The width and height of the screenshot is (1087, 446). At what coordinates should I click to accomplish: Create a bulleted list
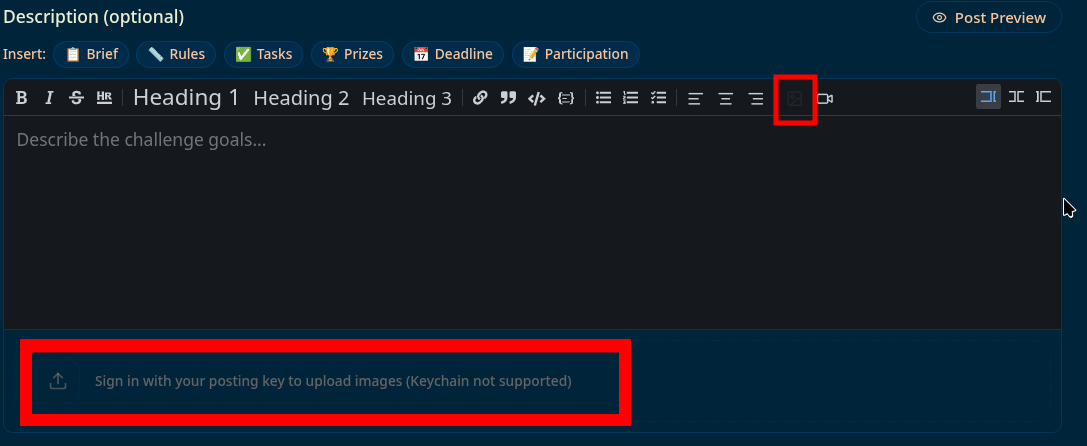(604, 98)
